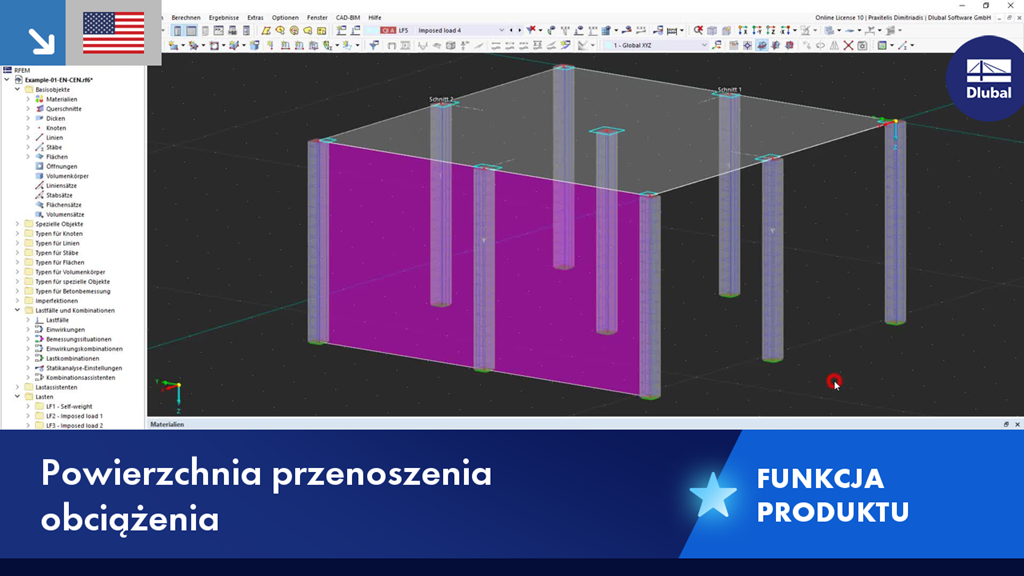Viewport: 1024px width, 576px height.
Task: Float the Materialien table panel
Action: [1006, 424]
